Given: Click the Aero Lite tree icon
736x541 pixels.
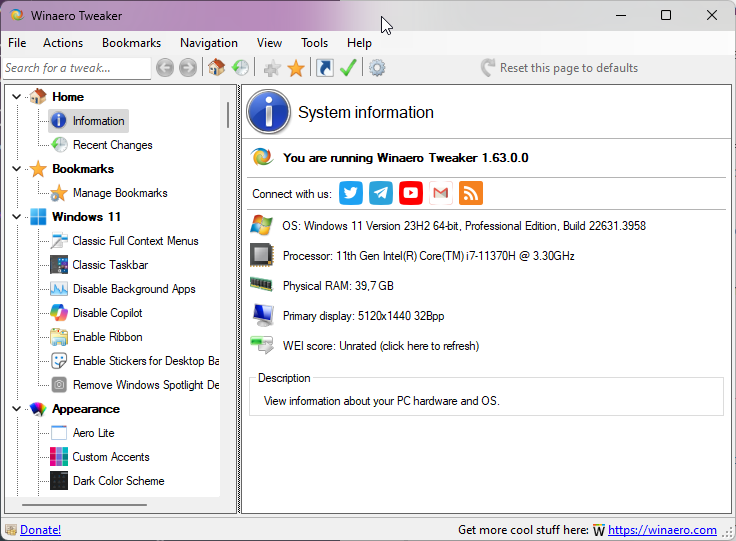Looking at the screenshot, I should pyautogui.click(x=59, y=433).
